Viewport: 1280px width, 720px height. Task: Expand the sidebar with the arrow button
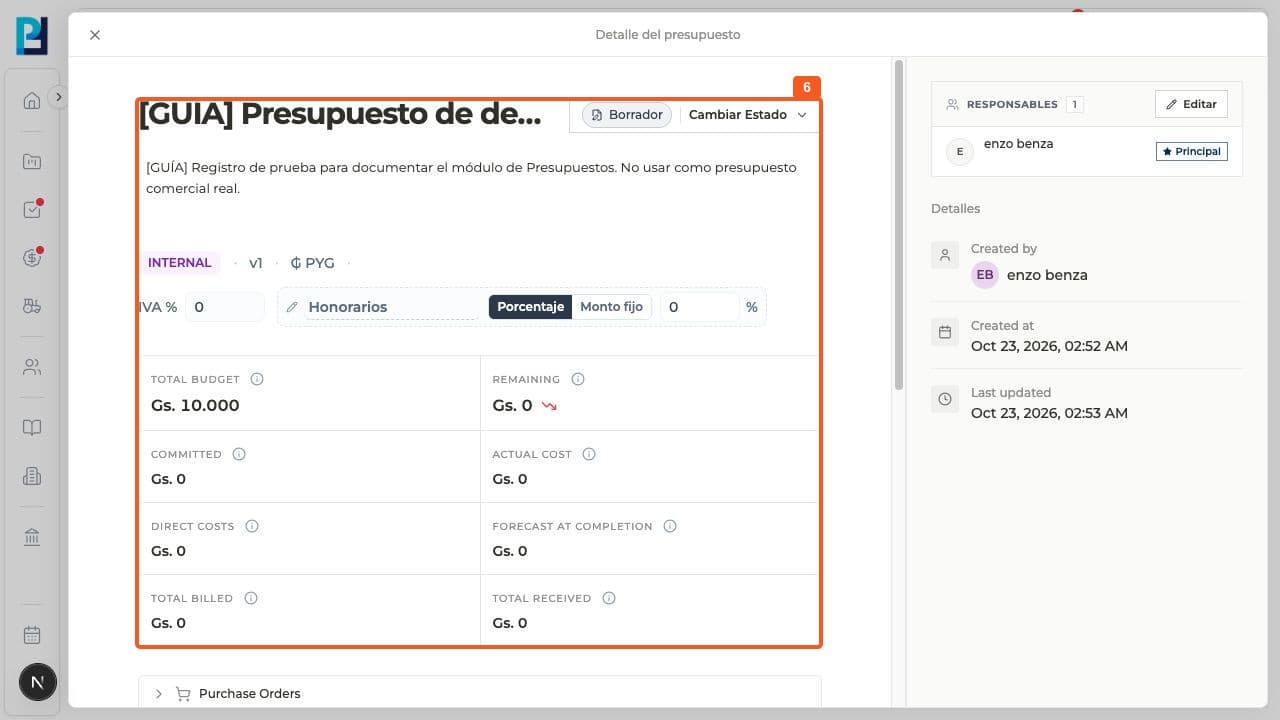[58, 97]
